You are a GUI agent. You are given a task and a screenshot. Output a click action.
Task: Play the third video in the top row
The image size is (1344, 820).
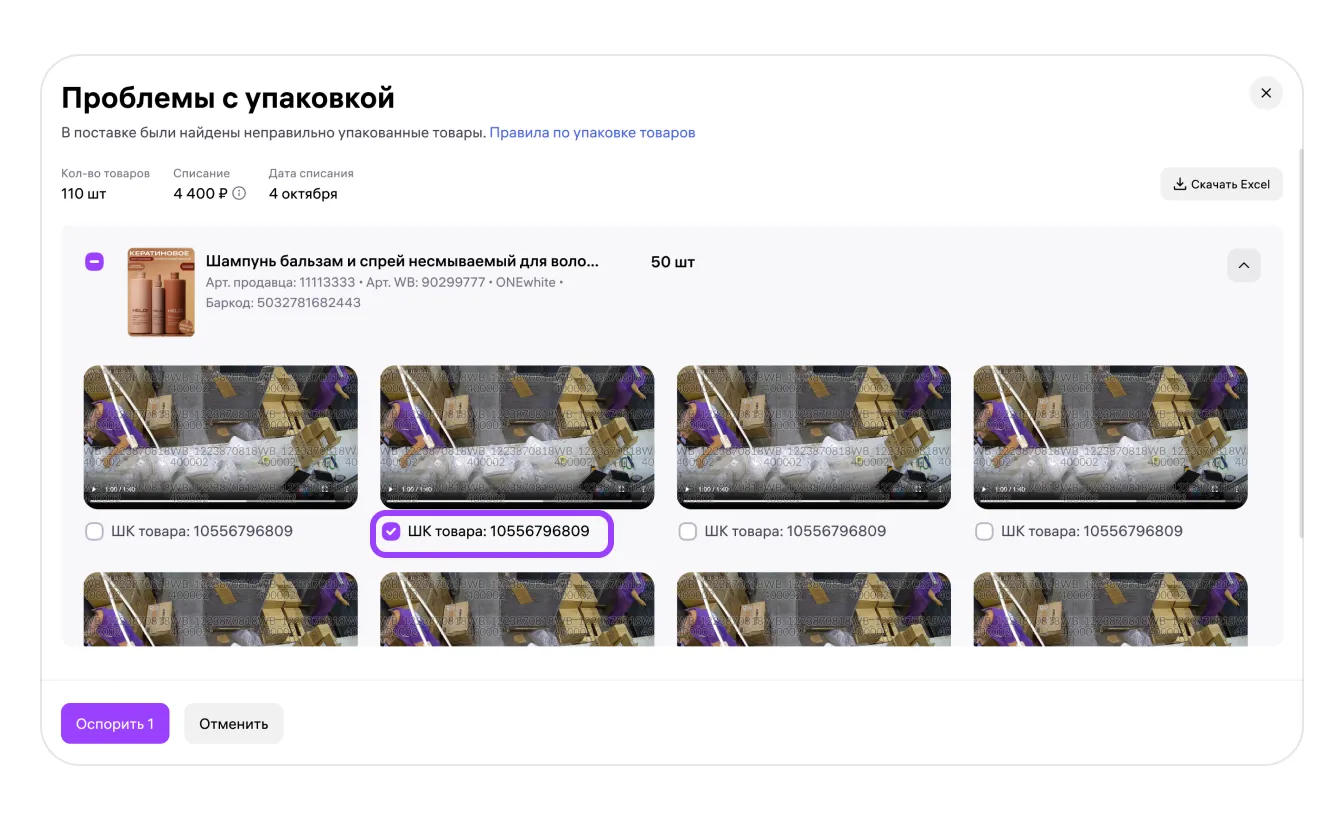(x=687, y=489)
